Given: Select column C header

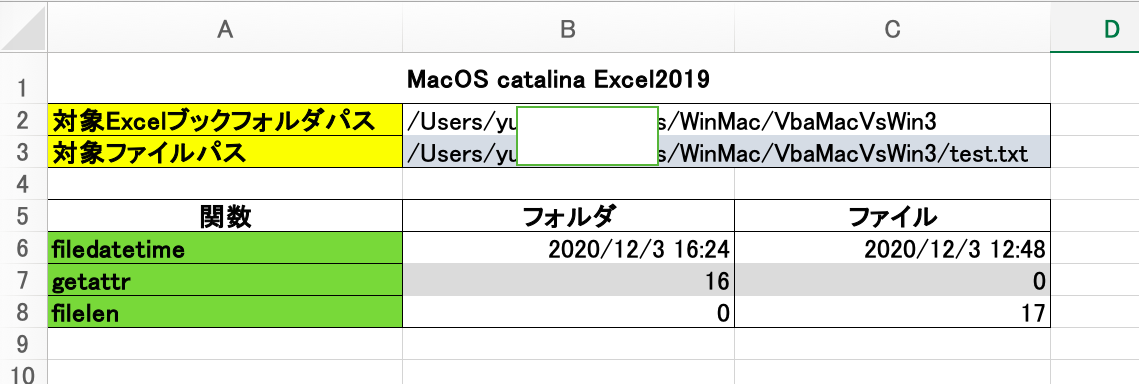Looking at the screenshot, I should point(892,28).
